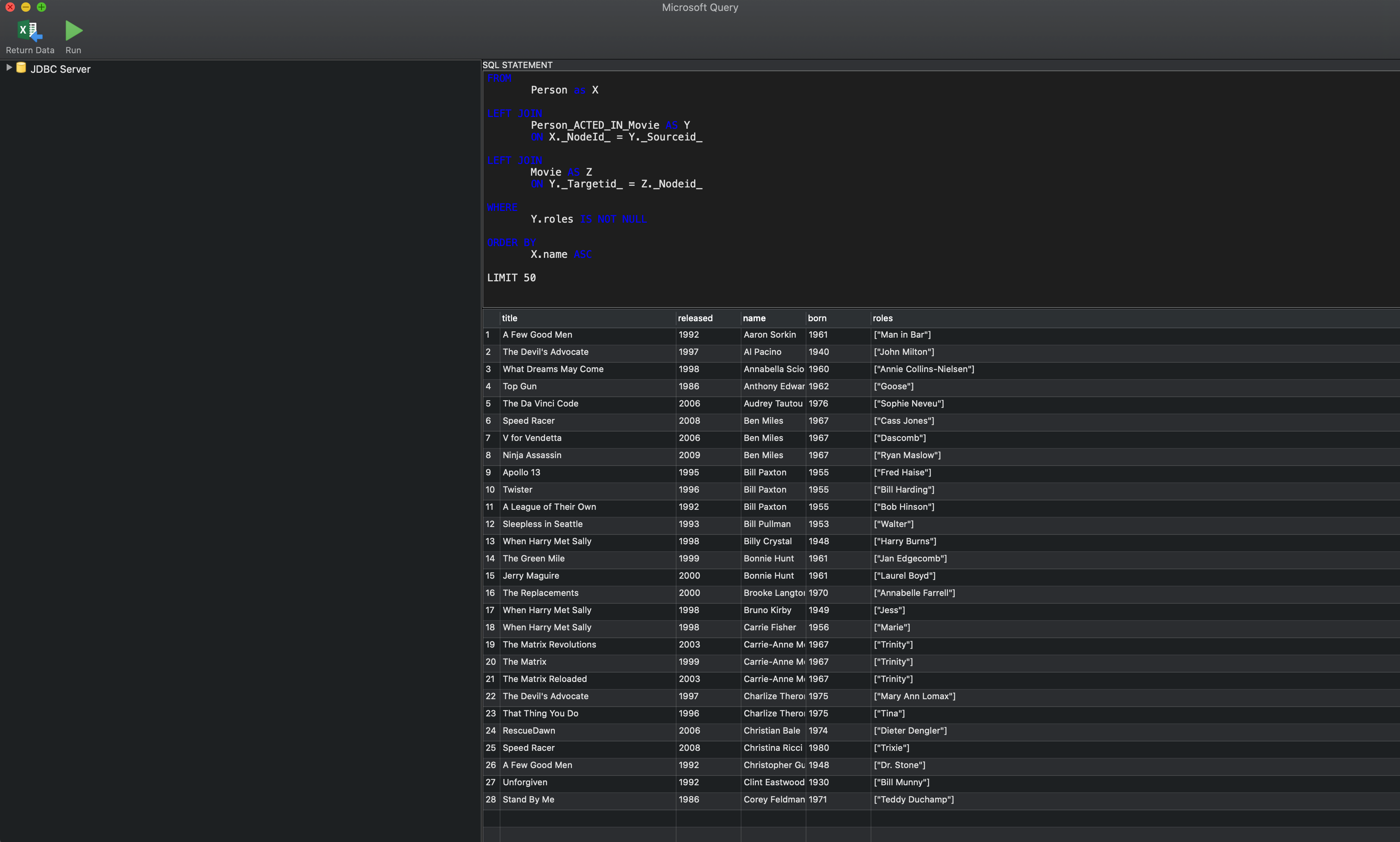The height and width of the screenshot is (842, 1400).
Task: Click 'Y.roles IS NOT NULL' line in SQL editor
Action: tap(588, 219)
